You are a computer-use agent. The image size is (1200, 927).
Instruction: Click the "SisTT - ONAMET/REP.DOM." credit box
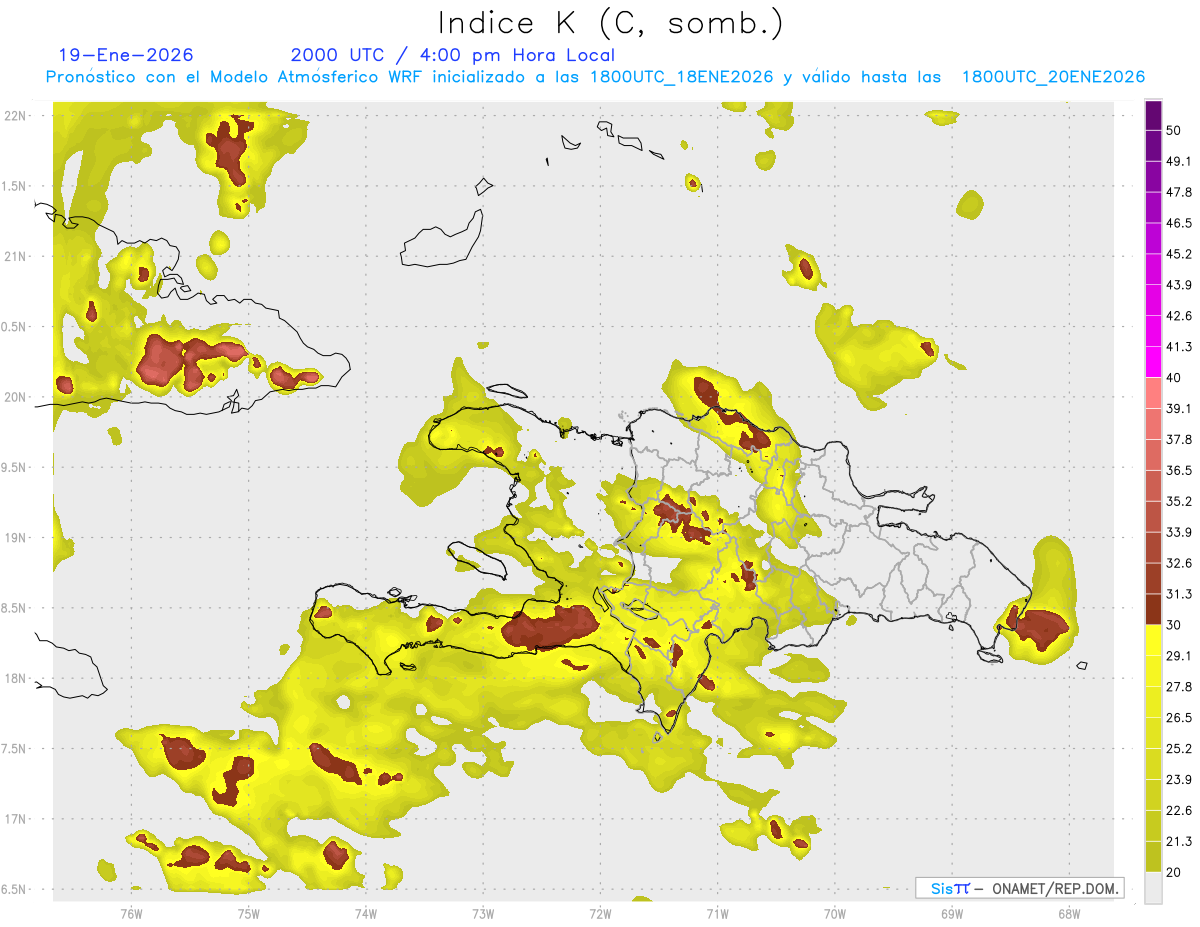(1019, 888)
